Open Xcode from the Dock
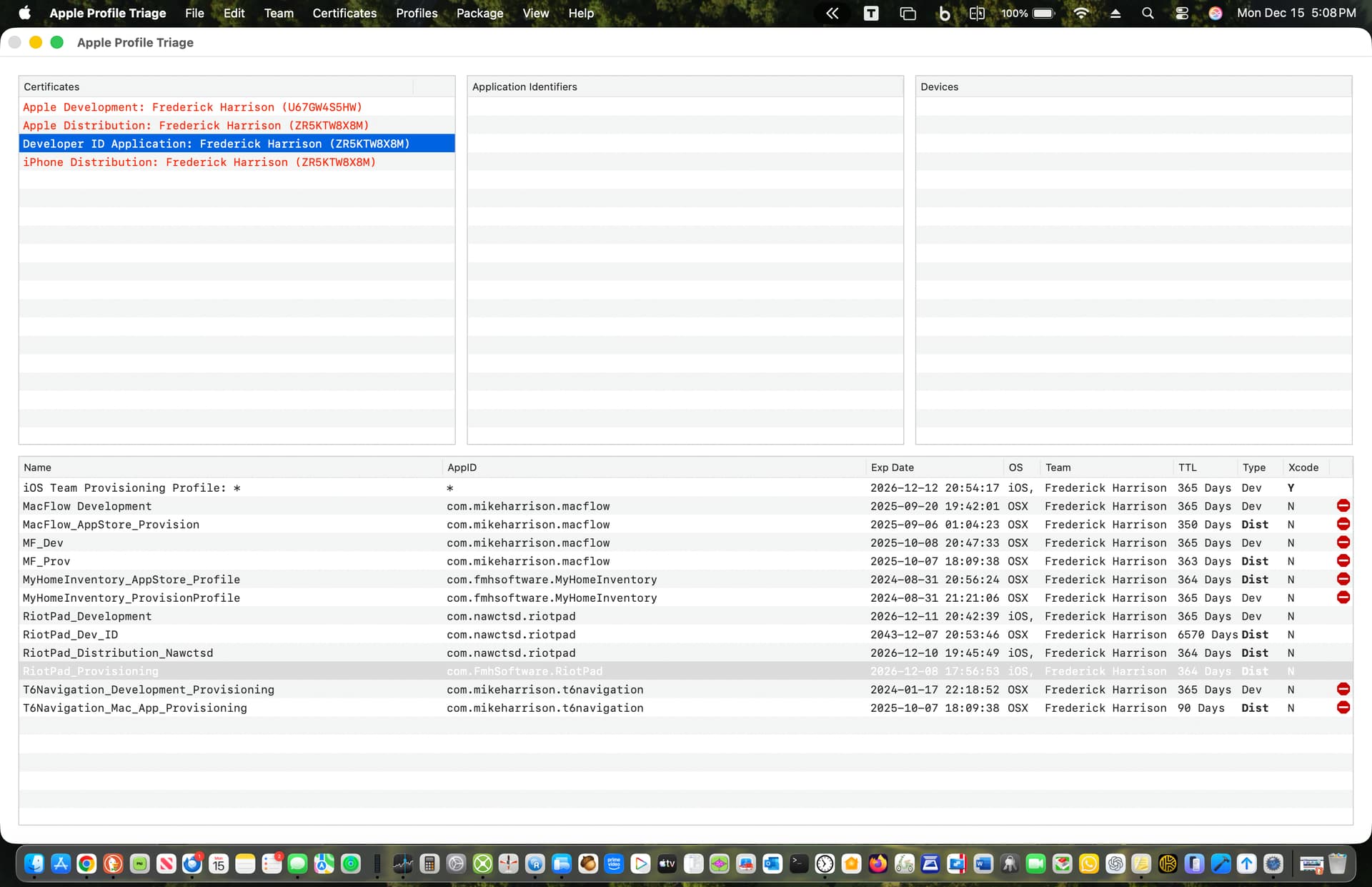Image resolution: width=1372 pixels, height=887 pixels. [1221, 864]
